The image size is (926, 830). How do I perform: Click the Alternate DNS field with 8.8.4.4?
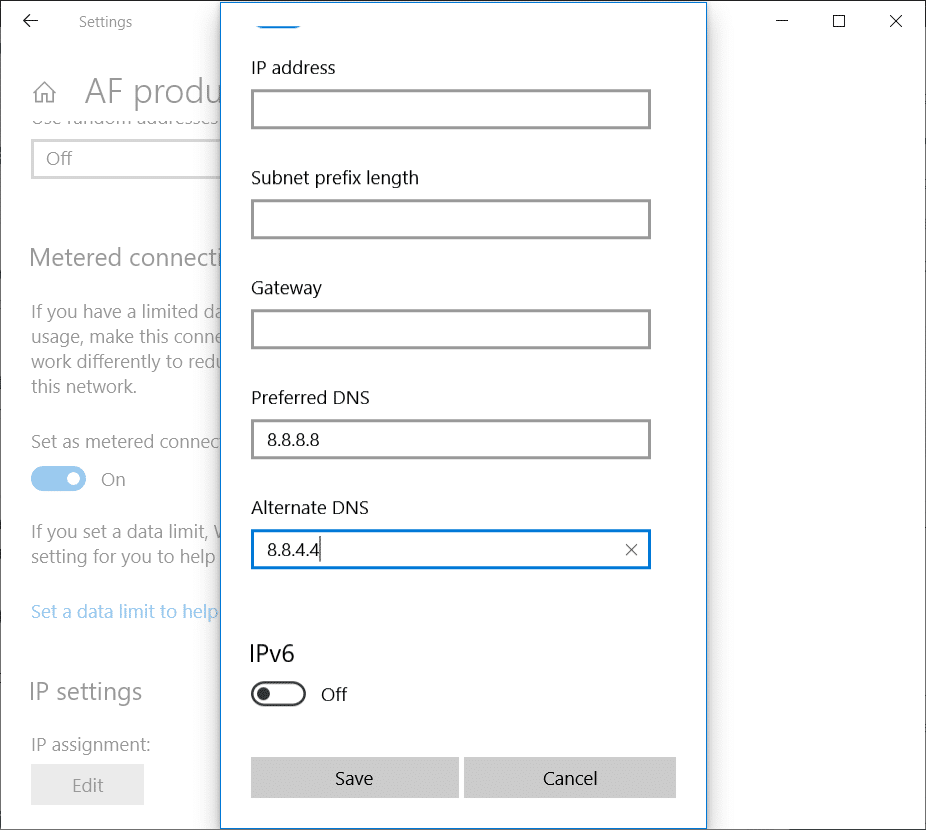coord(451,549)
